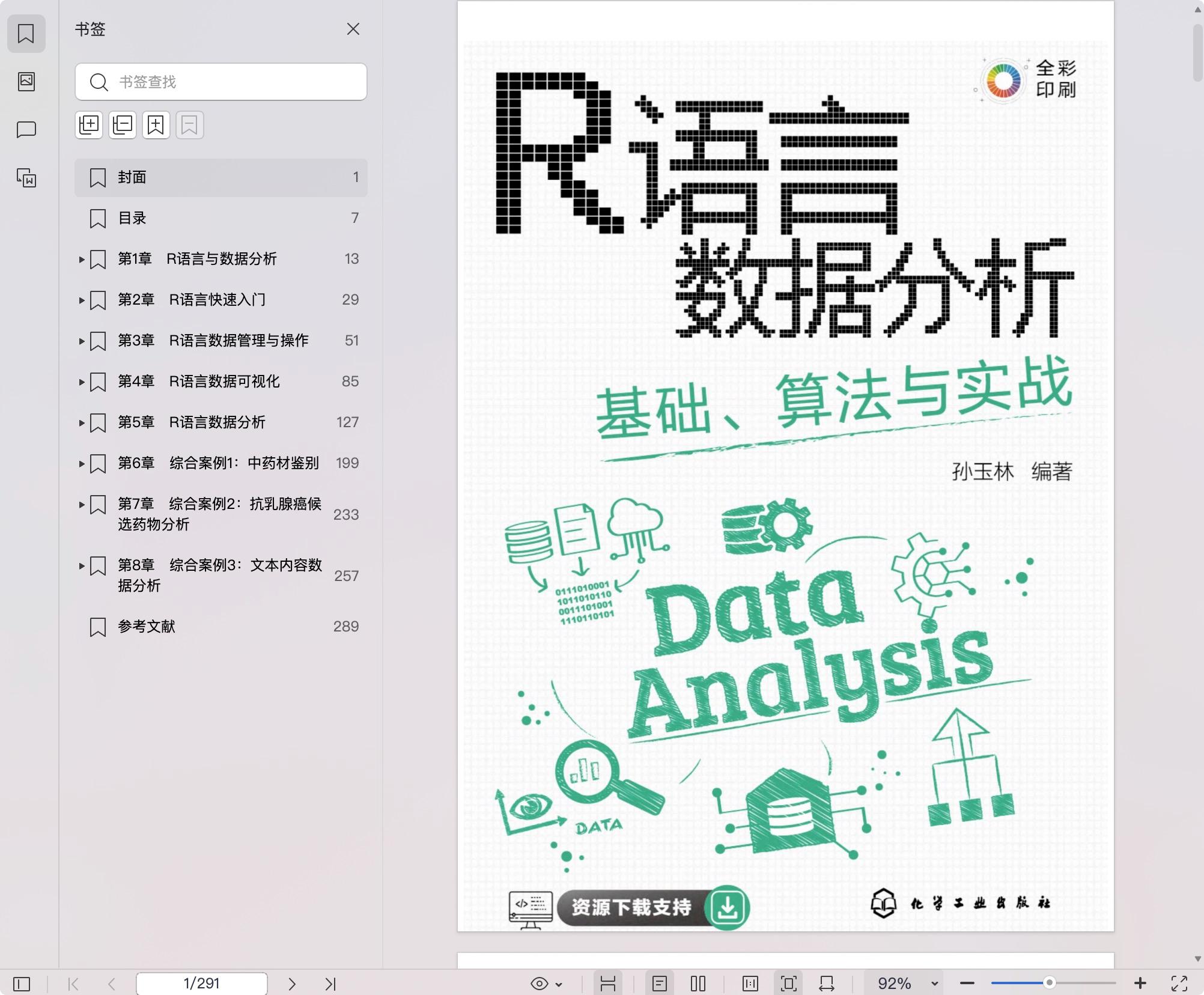1204x995 pixels.
Task: Expand 第4章 R语言数据可视化 bookmark
Action: pyautogui.click(x=82, y=382)
